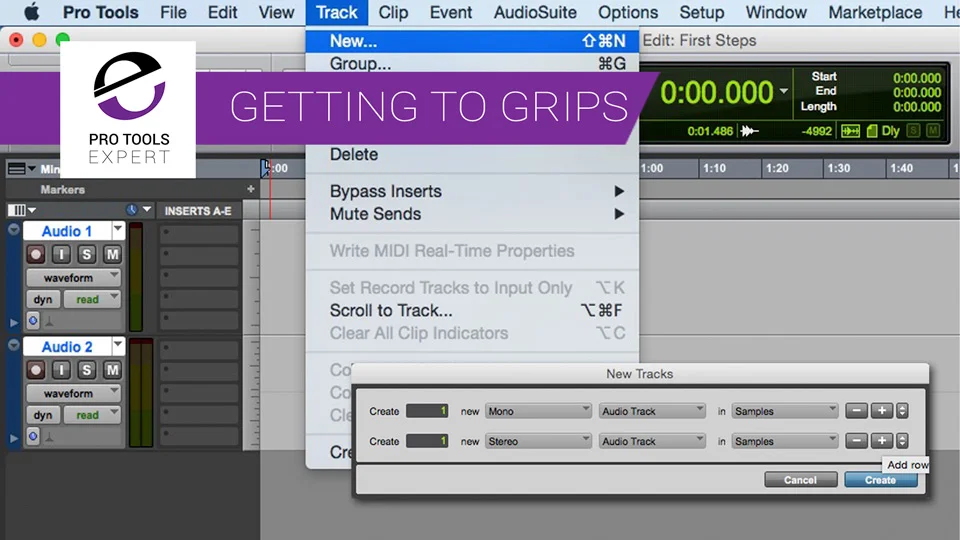Image resolution: width=960 pixels, height=540 pixels.
Task: Open the Stereo track format dropdown
Action: (538, 441)
